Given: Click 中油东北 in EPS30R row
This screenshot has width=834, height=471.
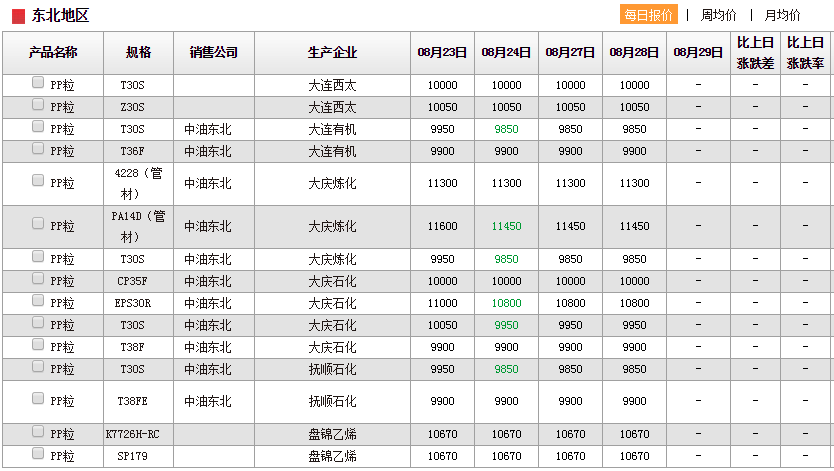Looking at the screenshot, I should 208,303.
